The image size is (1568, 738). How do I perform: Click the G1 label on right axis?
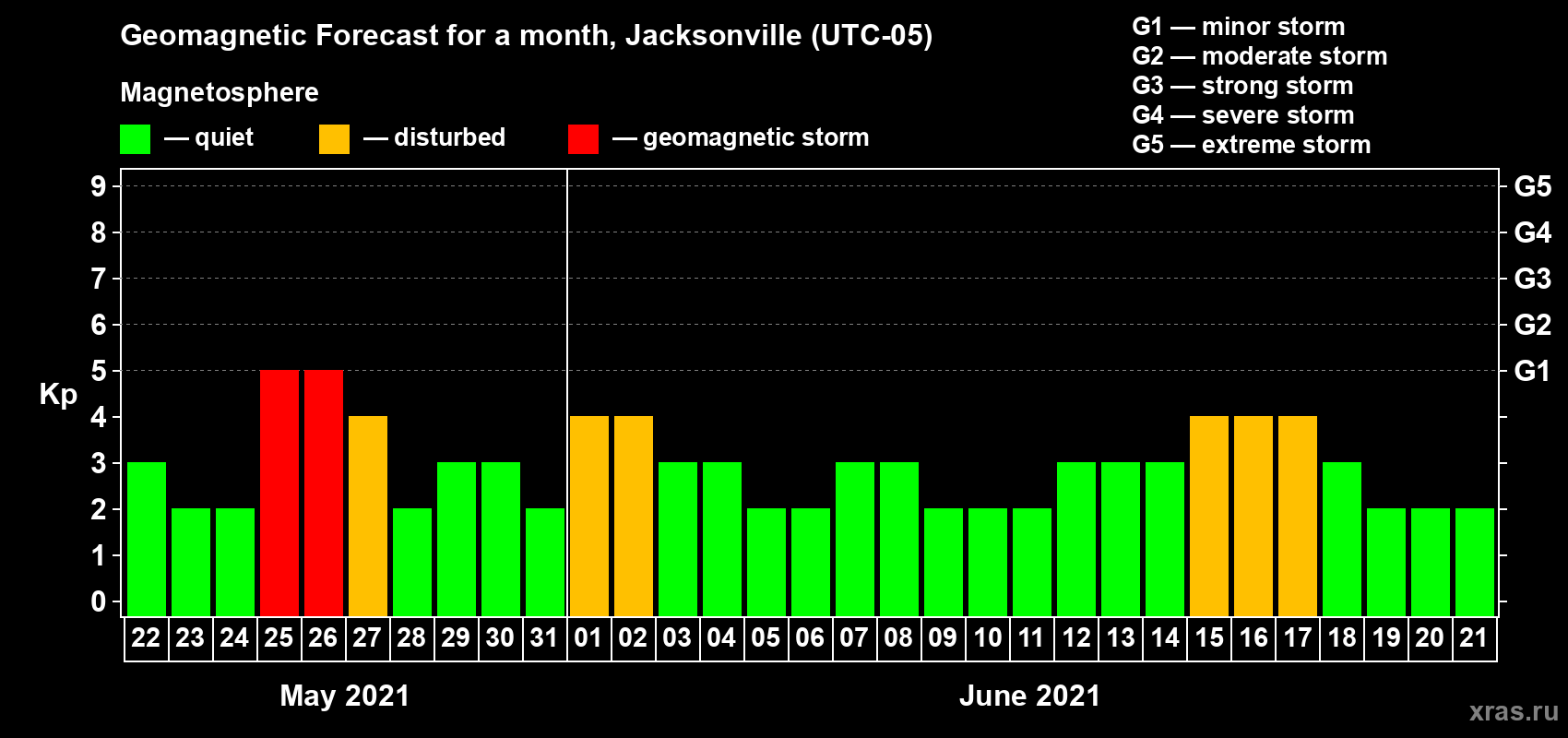click(x=1533, y=371)
